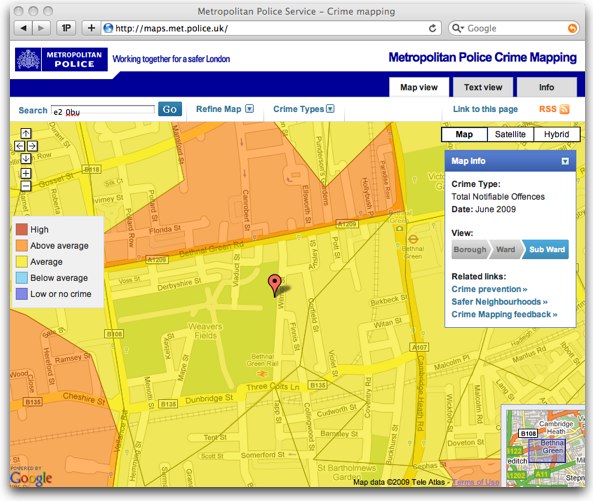Switch to Text view tab
The height and width of the screenshot is (501, 593).
click(x=483, y=87)
